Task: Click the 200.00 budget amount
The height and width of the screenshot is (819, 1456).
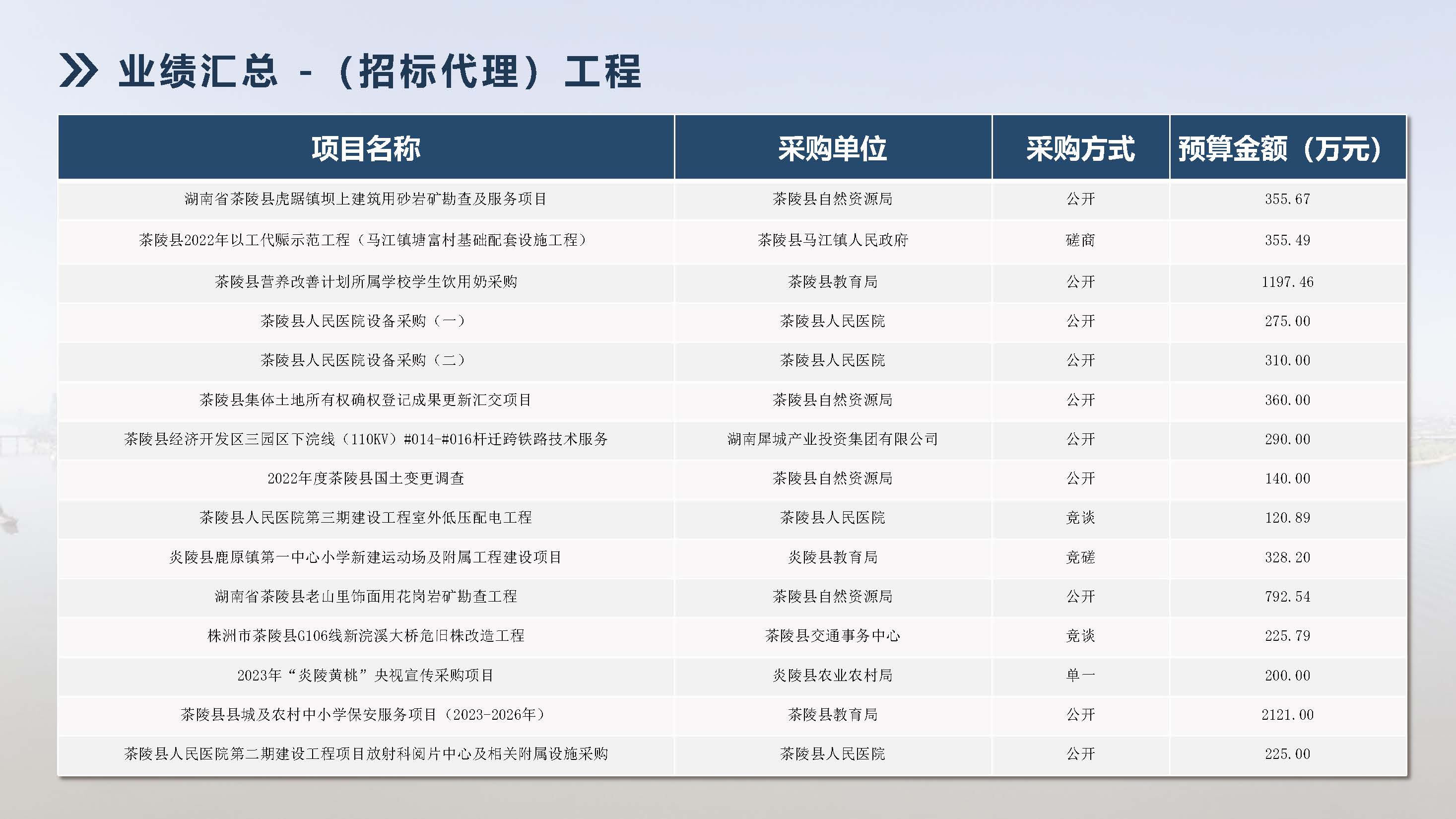Action: (1287, 676)
